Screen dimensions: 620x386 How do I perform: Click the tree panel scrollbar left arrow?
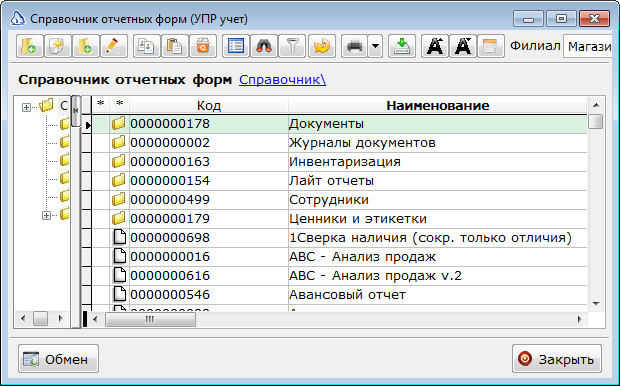[x=23, y=318]
